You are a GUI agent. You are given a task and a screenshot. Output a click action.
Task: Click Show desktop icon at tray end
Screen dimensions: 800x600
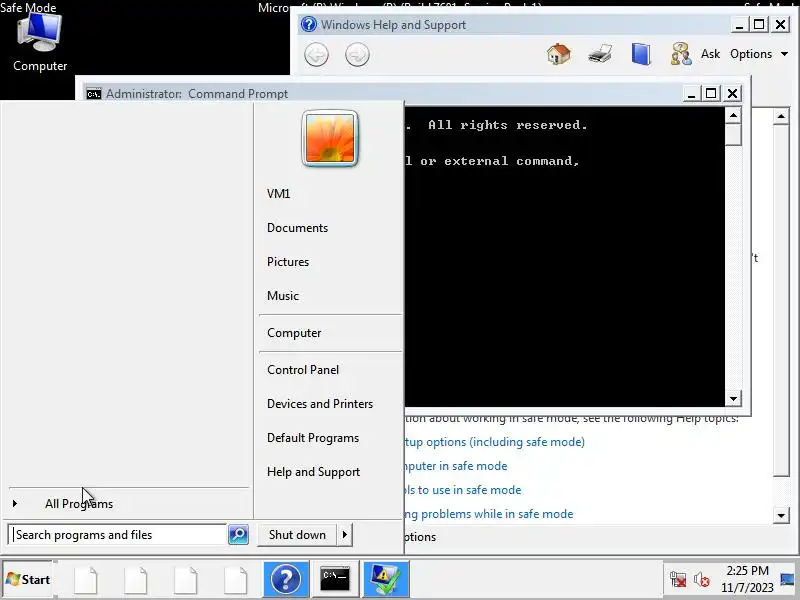(787, 579)
